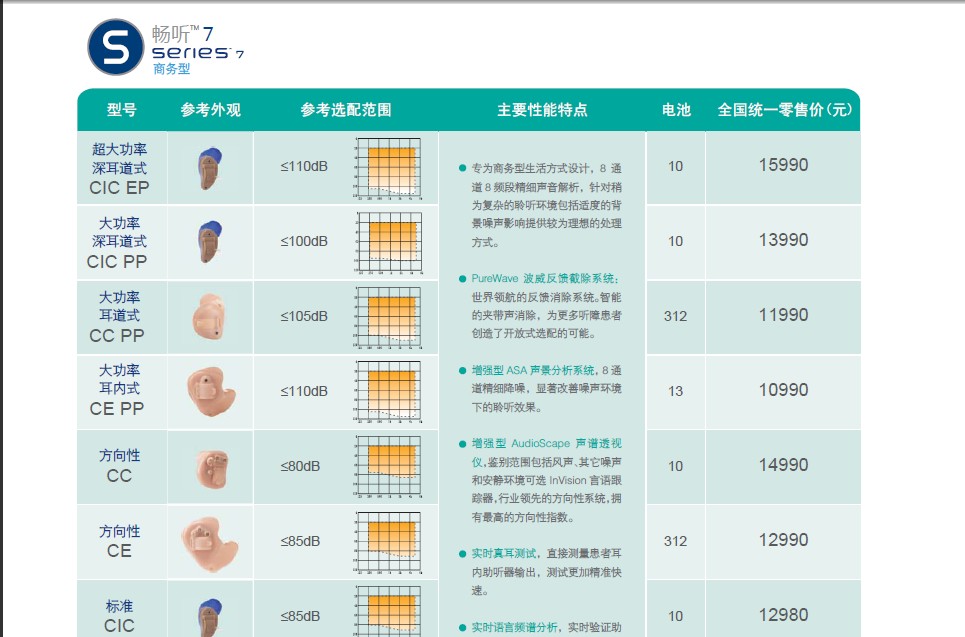
Task: Click the ≤105dB fitting range
Action: [x=304, y=316]
